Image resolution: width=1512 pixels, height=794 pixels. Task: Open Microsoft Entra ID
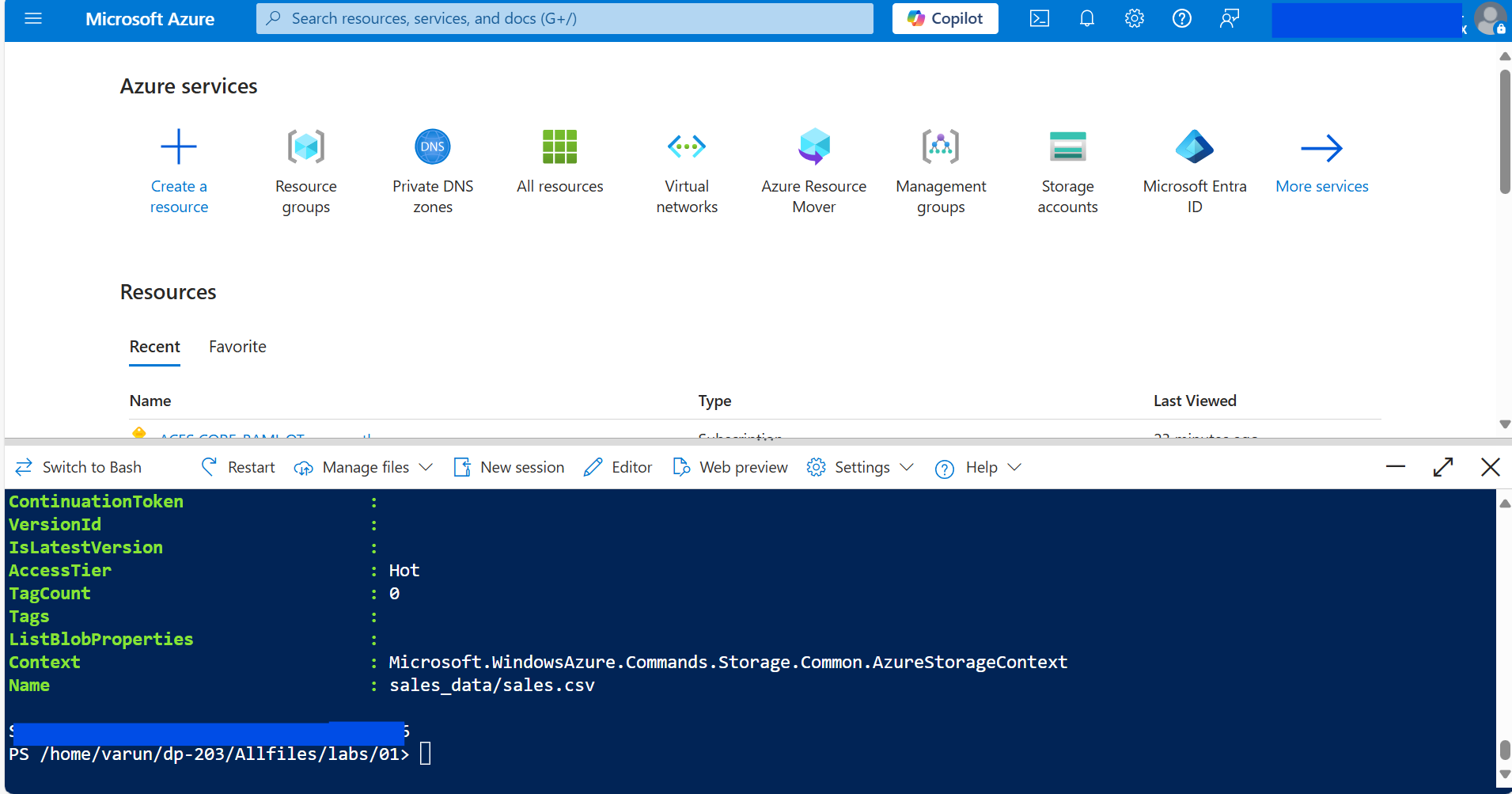(x=1194, y=170)
